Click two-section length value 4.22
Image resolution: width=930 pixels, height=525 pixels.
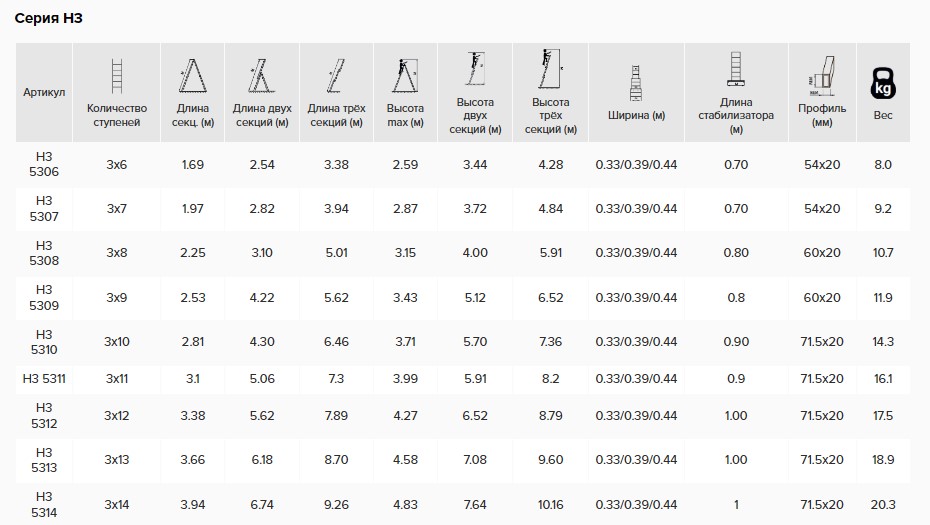coord(262,297)
